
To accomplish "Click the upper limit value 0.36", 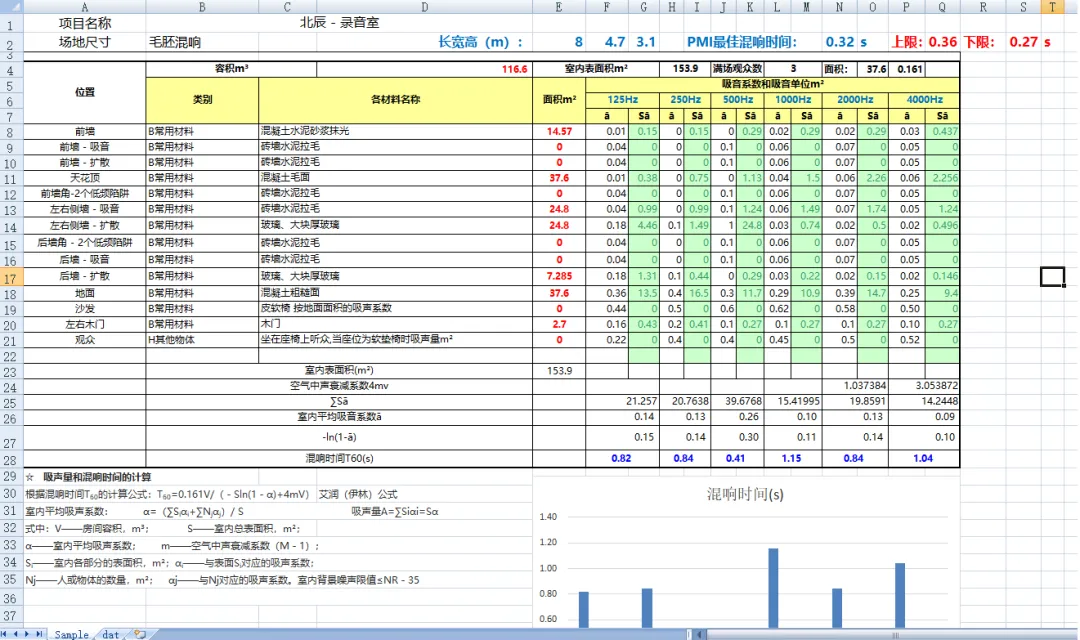I will point(942,42).
